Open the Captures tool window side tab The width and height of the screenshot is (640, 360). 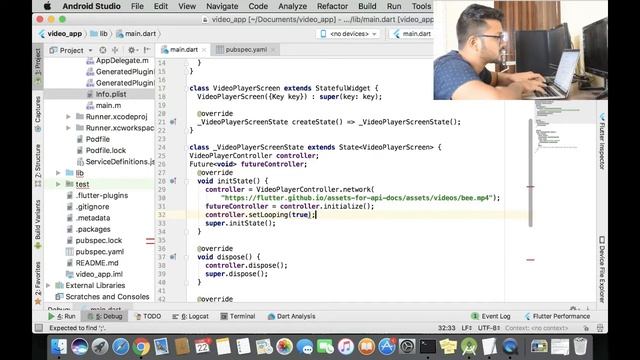coord(38,114)
